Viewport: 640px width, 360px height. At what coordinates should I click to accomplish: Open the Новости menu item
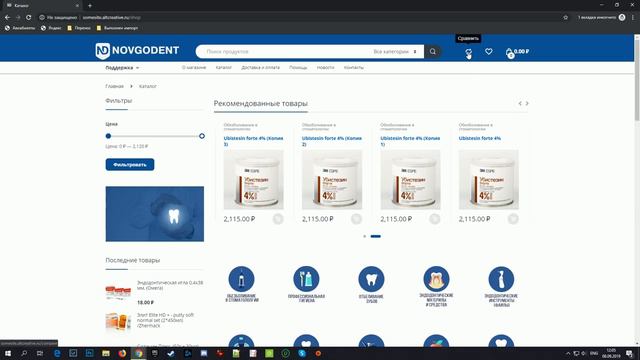tap(325, 68)
